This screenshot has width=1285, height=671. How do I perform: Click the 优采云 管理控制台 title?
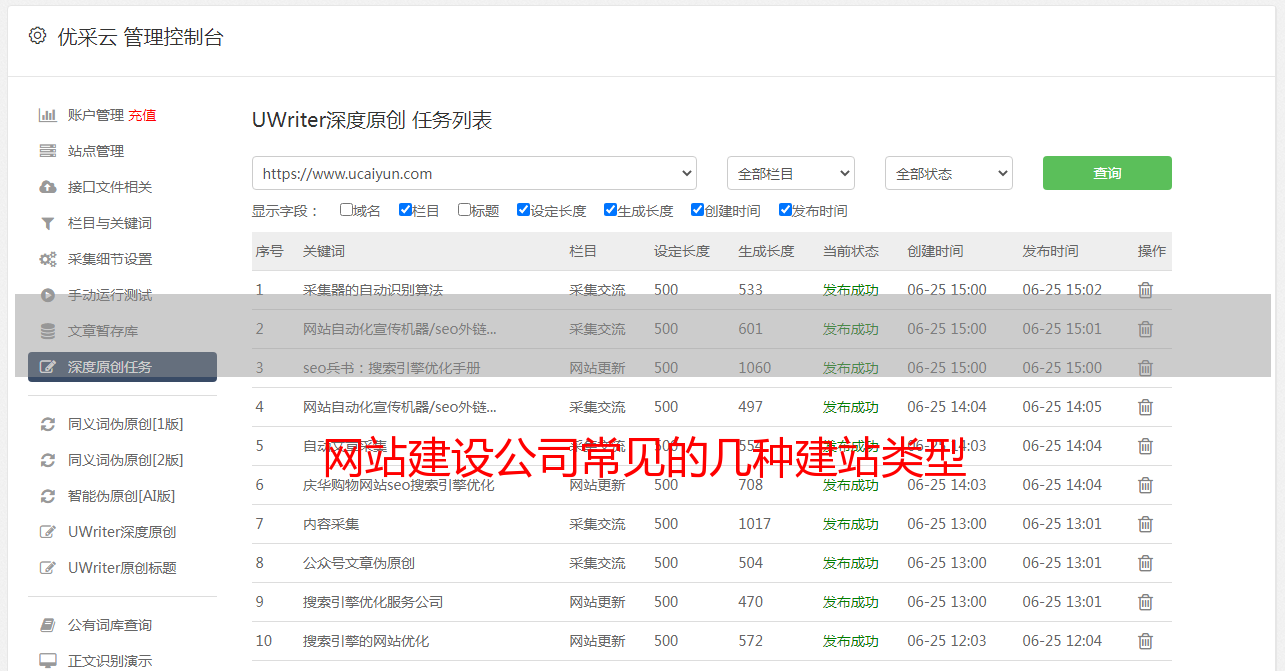coord(140,37)
